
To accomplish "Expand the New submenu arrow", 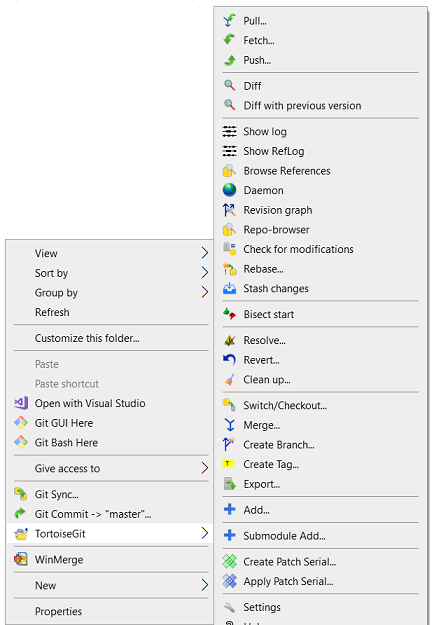I will [x=205, y=585].
